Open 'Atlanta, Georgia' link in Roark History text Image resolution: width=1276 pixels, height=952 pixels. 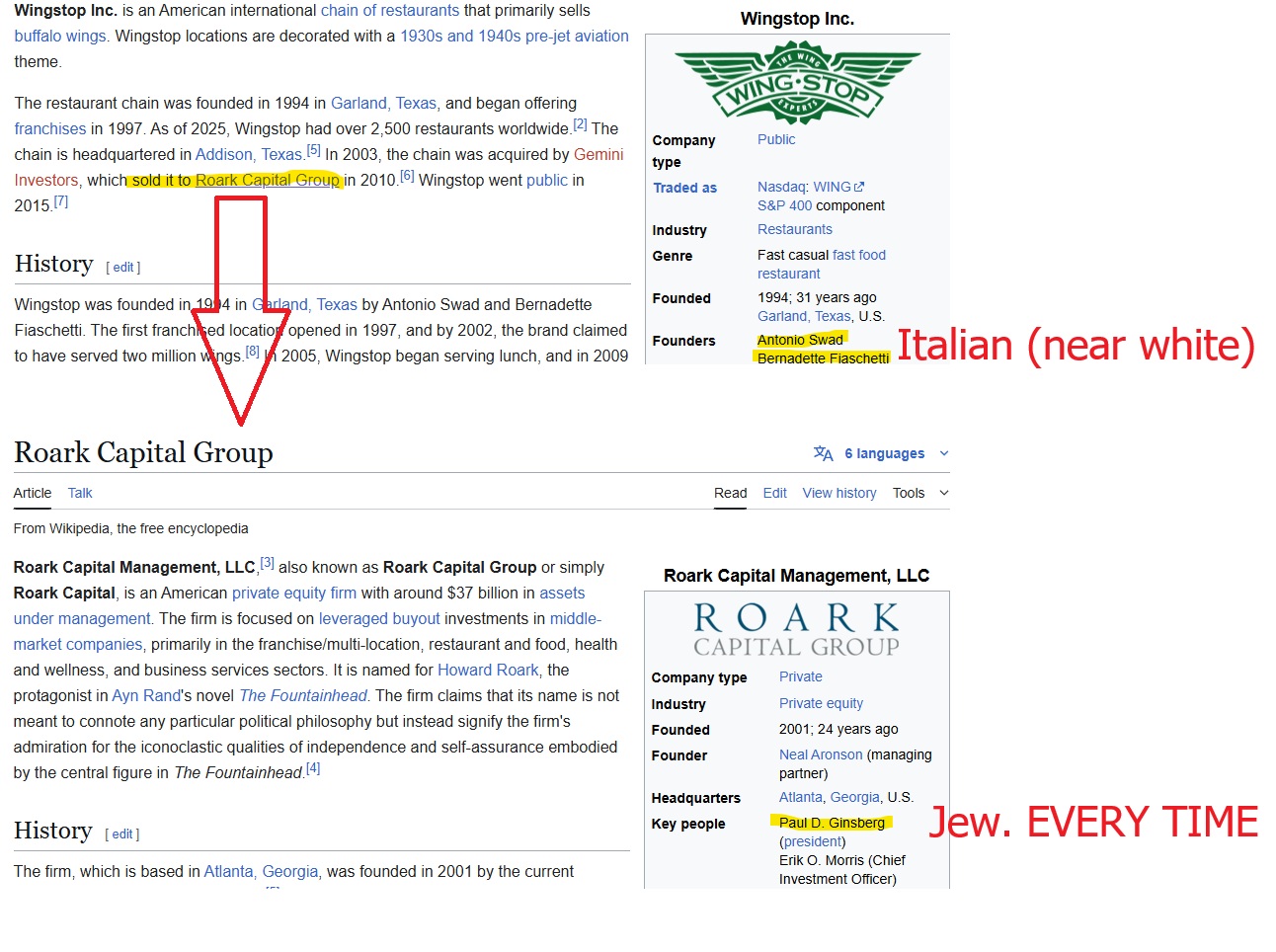(x=261, y=871)
